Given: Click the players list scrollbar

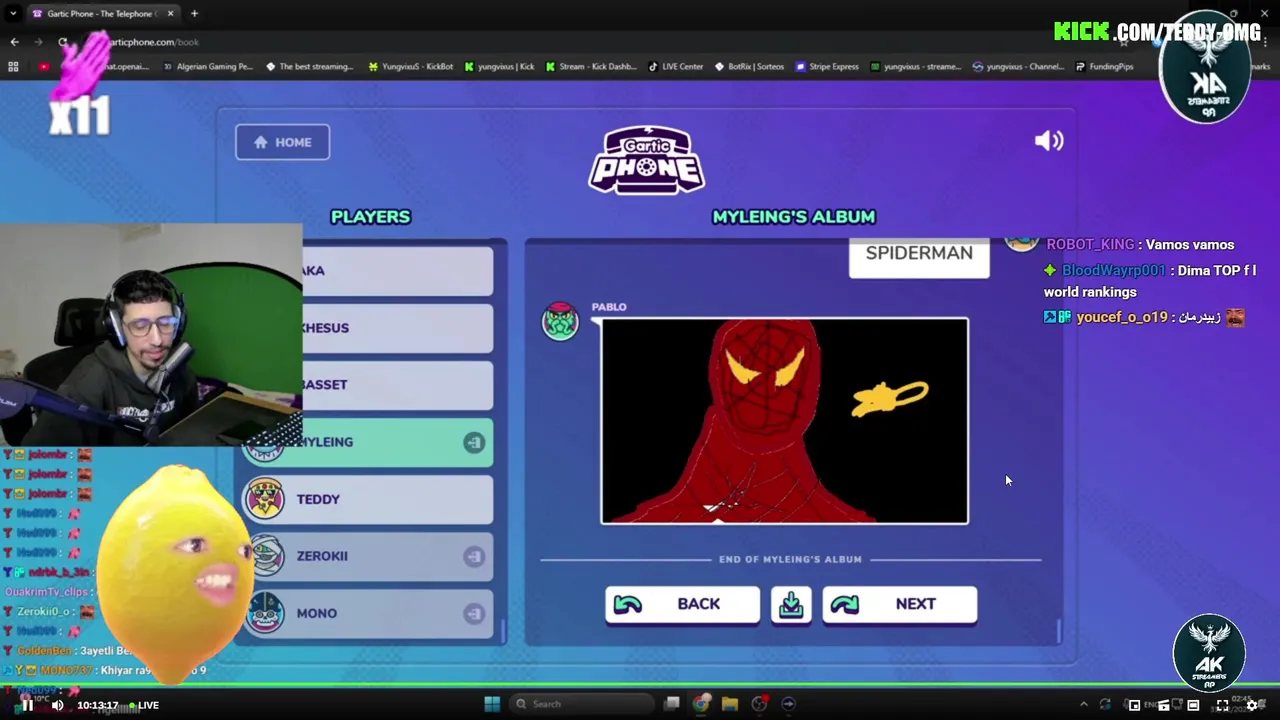Looking at the screenshot, I should coord(503,630).
